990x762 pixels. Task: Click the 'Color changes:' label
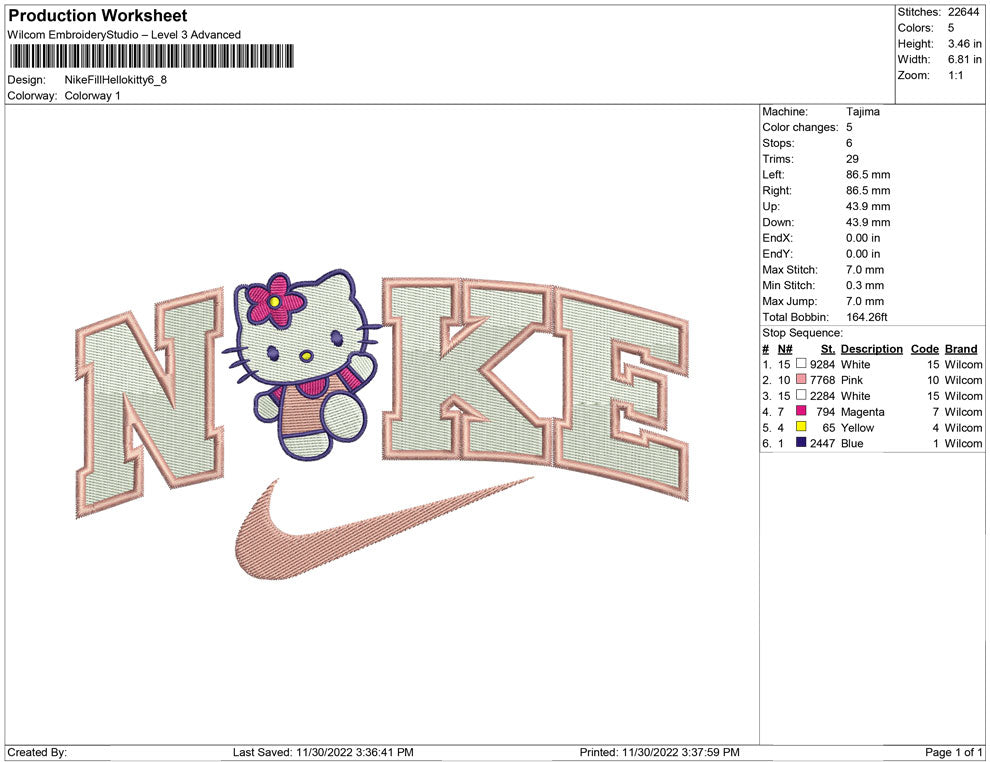click(x=800, y=127)
